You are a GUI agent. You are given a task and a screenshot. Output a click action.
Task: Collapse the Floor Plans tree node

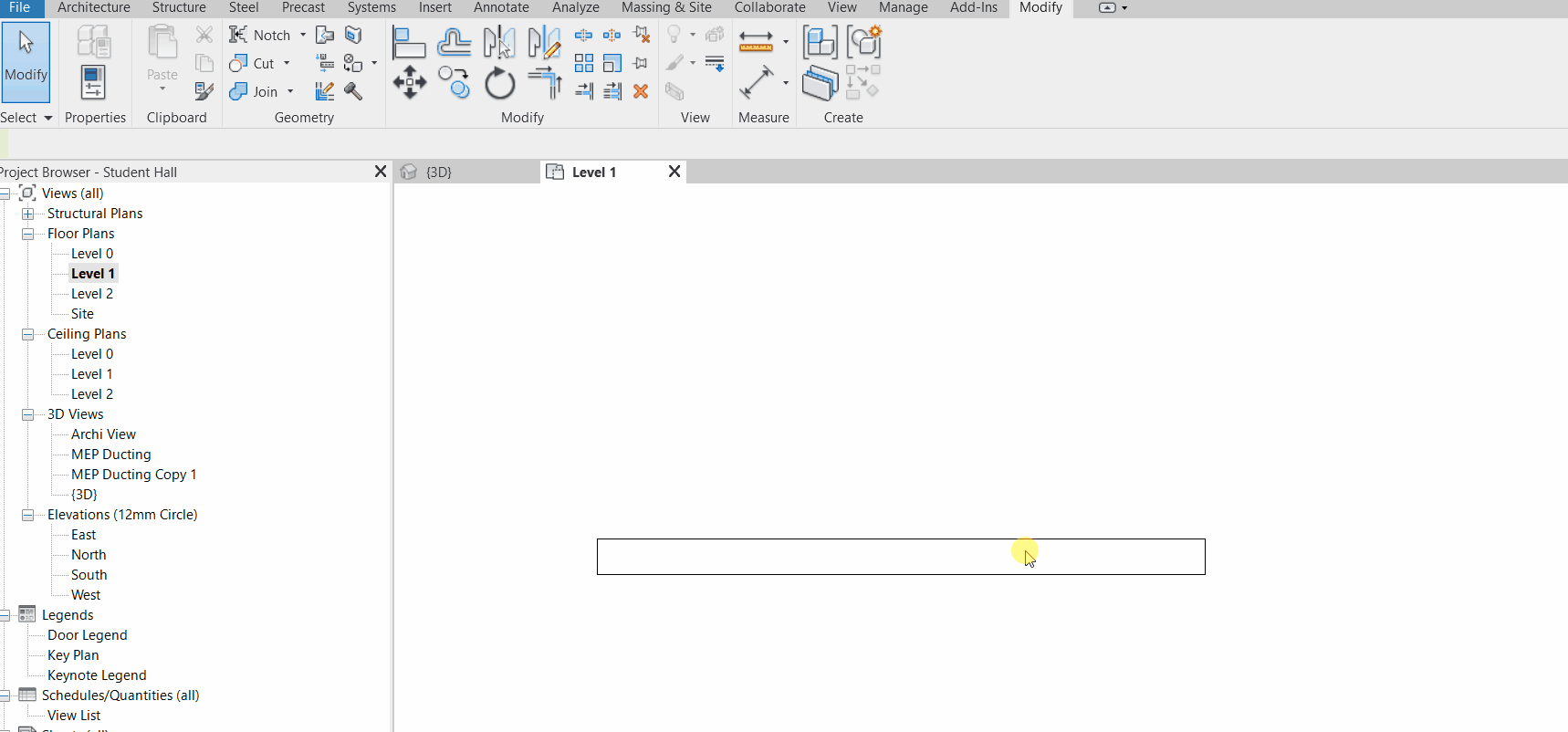pos(27,234)
